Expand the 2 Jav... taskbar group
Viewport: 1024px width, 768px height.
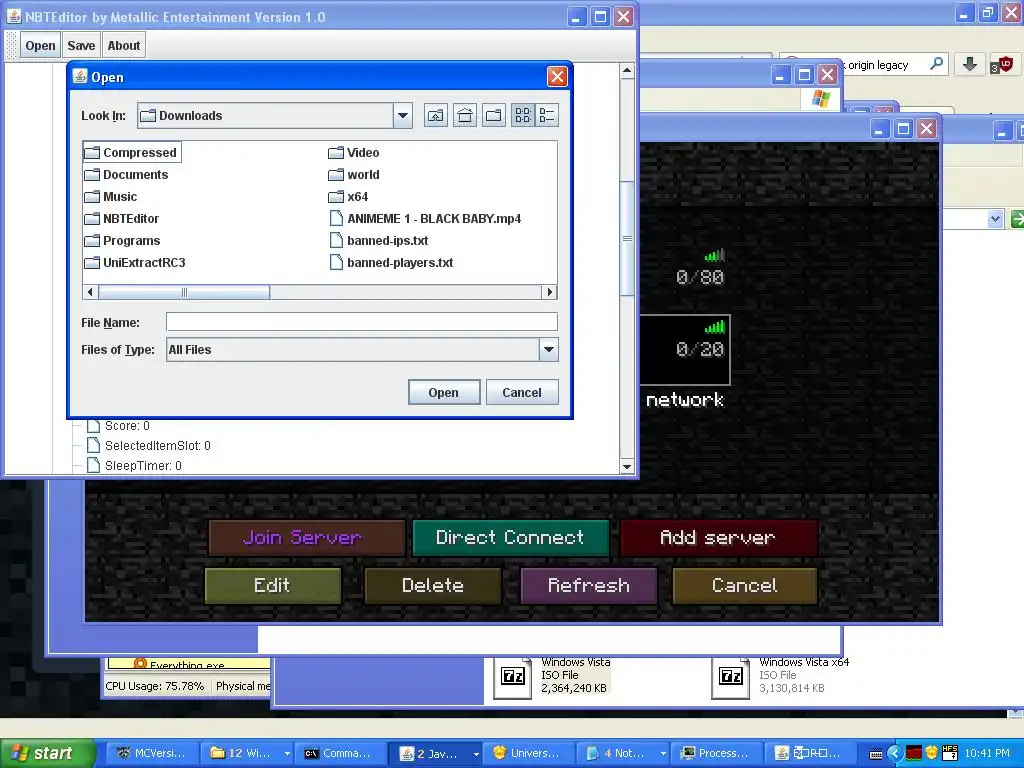[435, 754]
